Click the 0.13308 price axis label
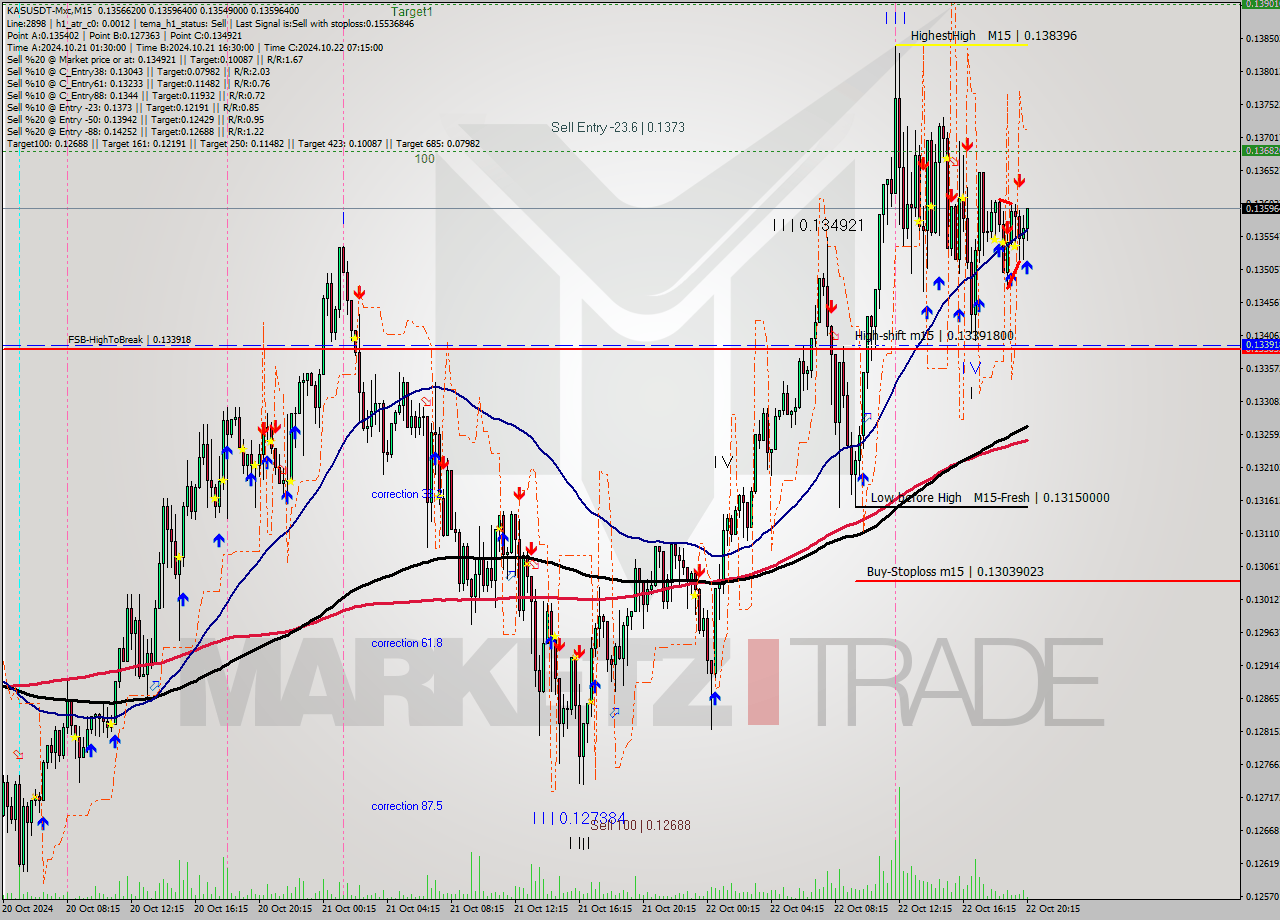Screen dimensions: 1280x920 [1262, 402]
